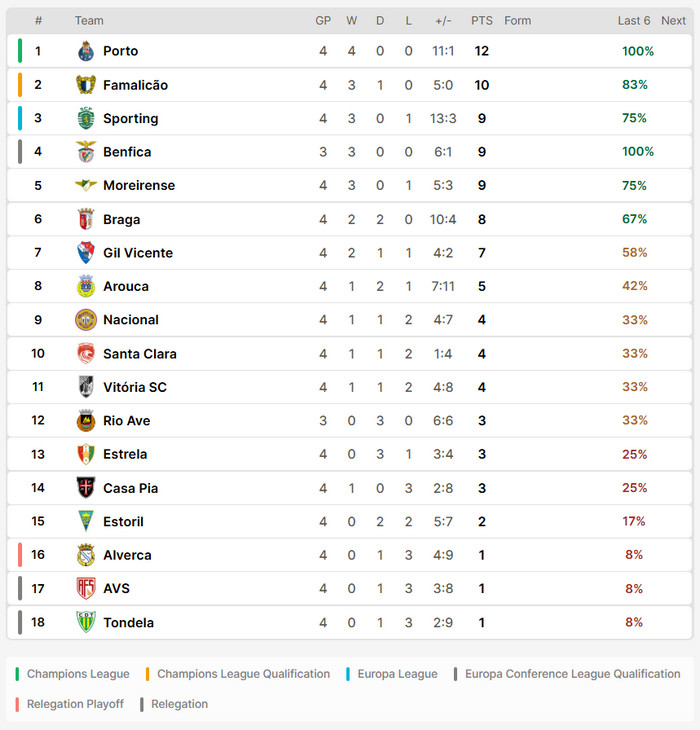Sort table by PTS column header
The image size is (700, 730).
482,21
